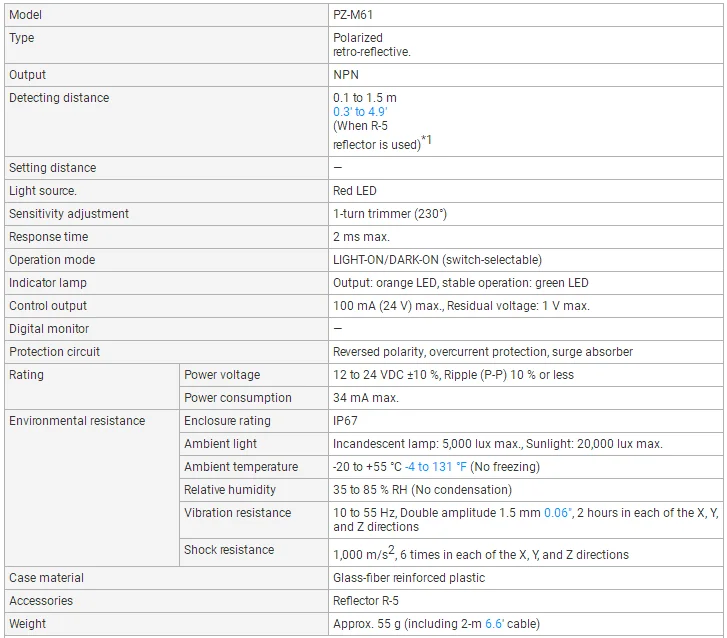
Task: Click the 'Vibration resistance' sub-label
Action: pos(238,513)
